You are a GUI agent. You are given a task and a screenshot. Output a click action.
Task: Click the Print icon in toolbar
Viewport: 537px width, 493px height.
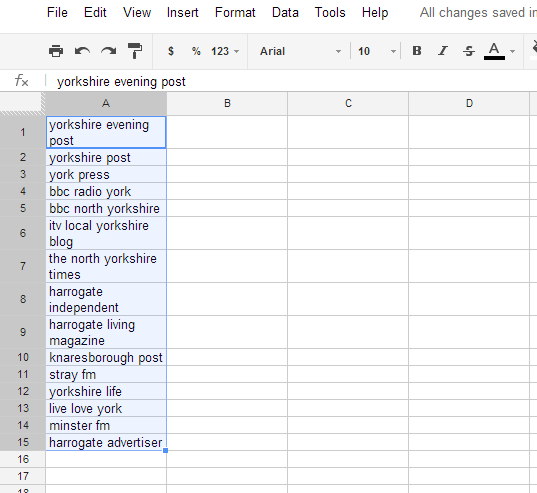pos(56,51)
